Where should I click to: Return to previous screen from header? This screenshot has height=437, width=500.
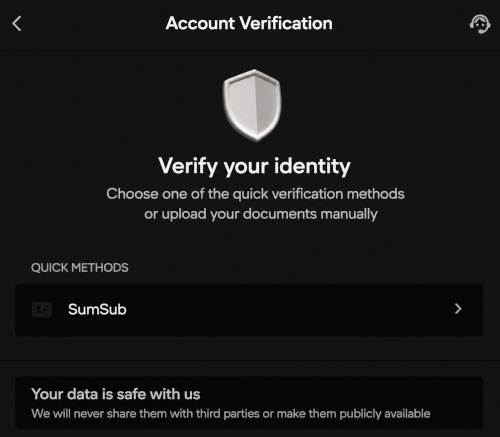click(x=17, y=24)
